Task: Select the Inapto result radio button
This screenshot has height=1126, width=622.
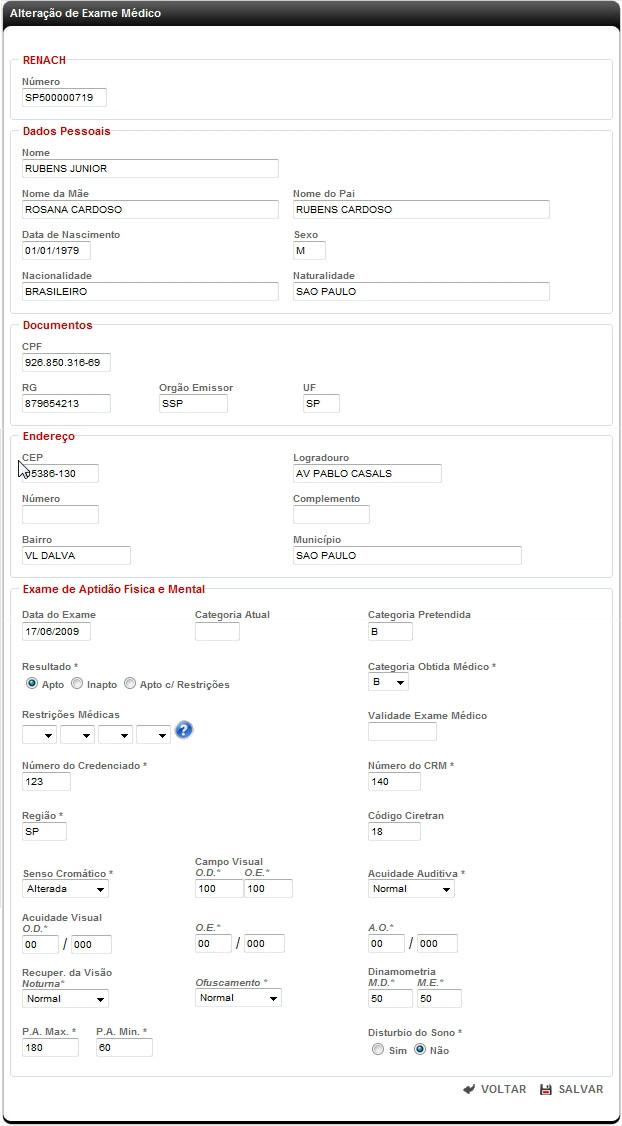Action: [77, 684]
